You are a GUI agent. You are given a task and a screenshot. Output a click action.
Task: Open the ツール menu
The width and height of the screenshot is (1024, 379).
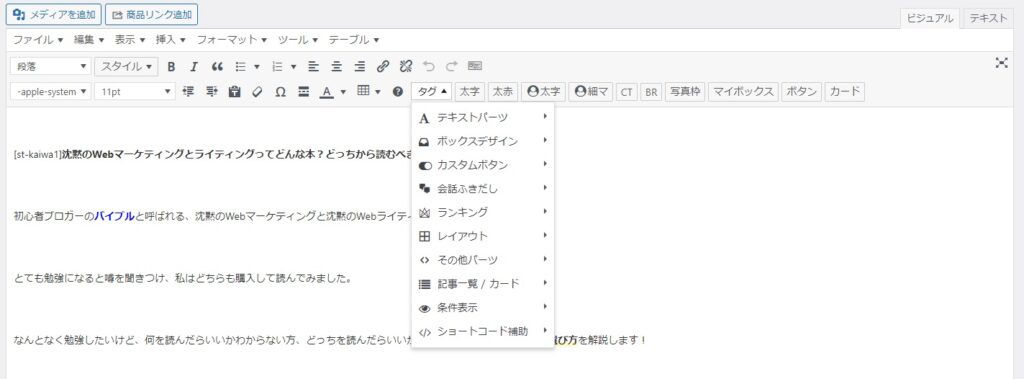(298, 40)
